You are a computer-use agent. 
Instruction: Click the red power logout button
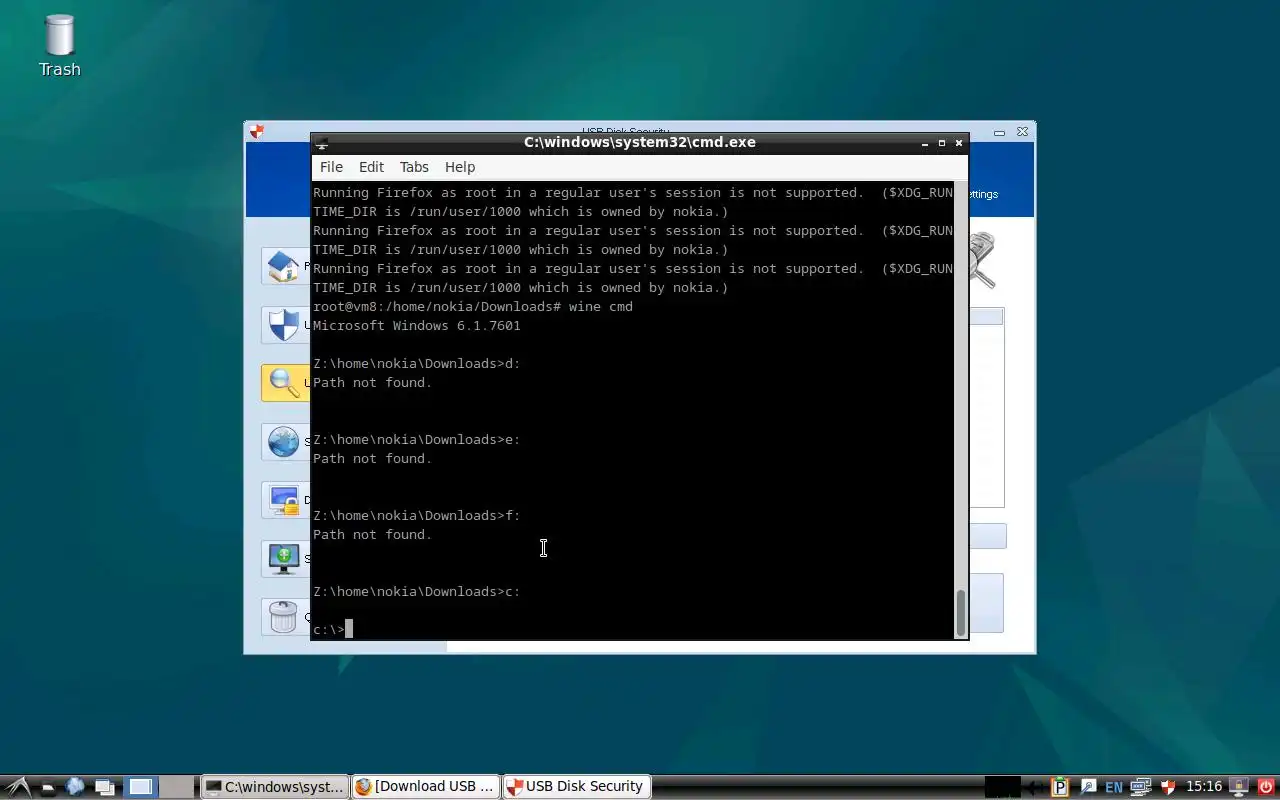tap(1265, 787)
